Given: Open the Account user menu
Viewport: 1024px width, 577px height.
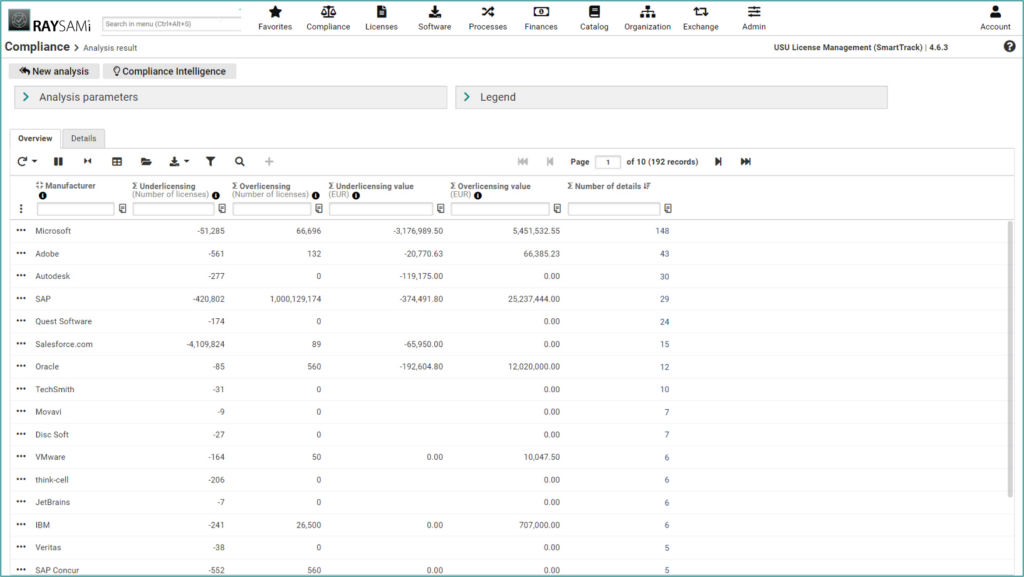Looking at the screenshot, I should click(x=995, y=18).
